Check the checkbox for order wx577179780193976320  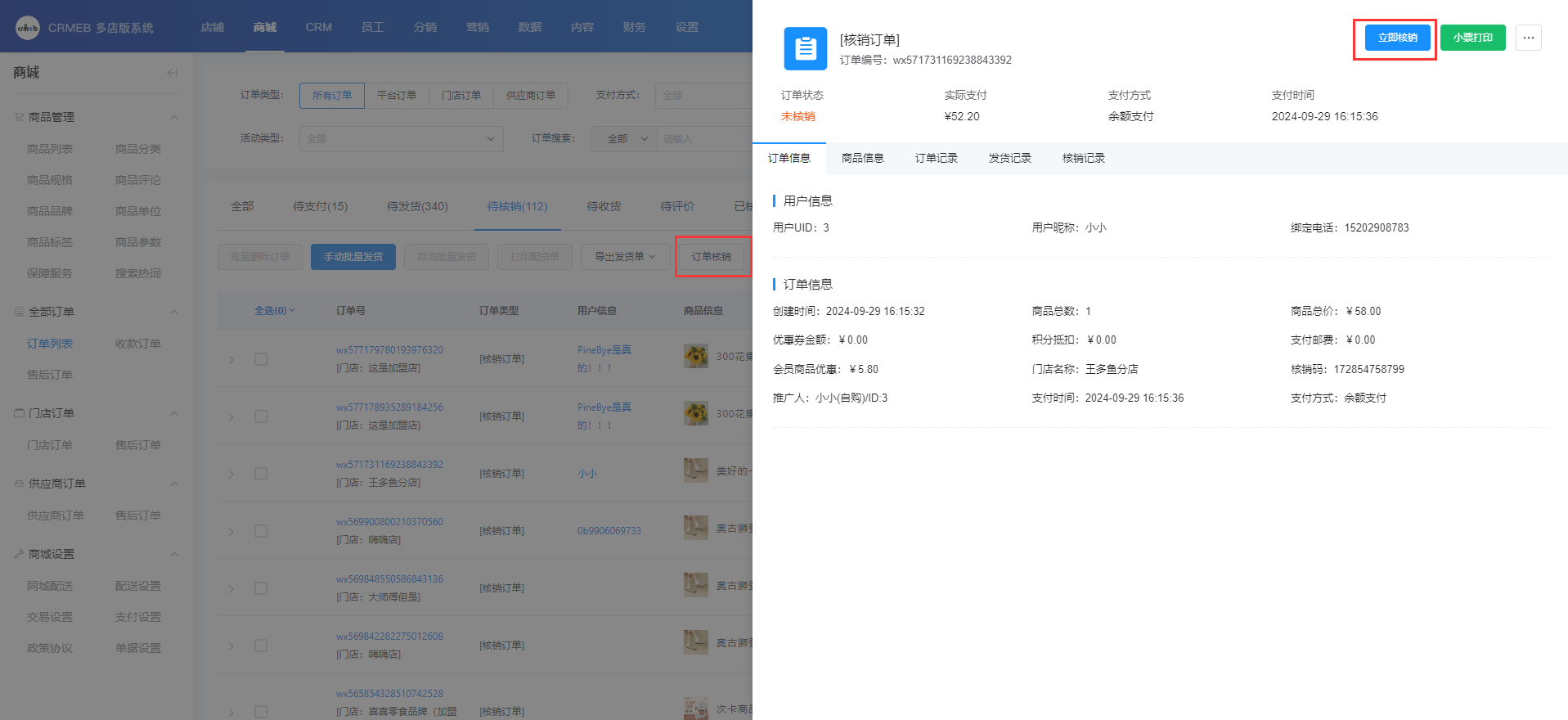click(x=261, y=359)
